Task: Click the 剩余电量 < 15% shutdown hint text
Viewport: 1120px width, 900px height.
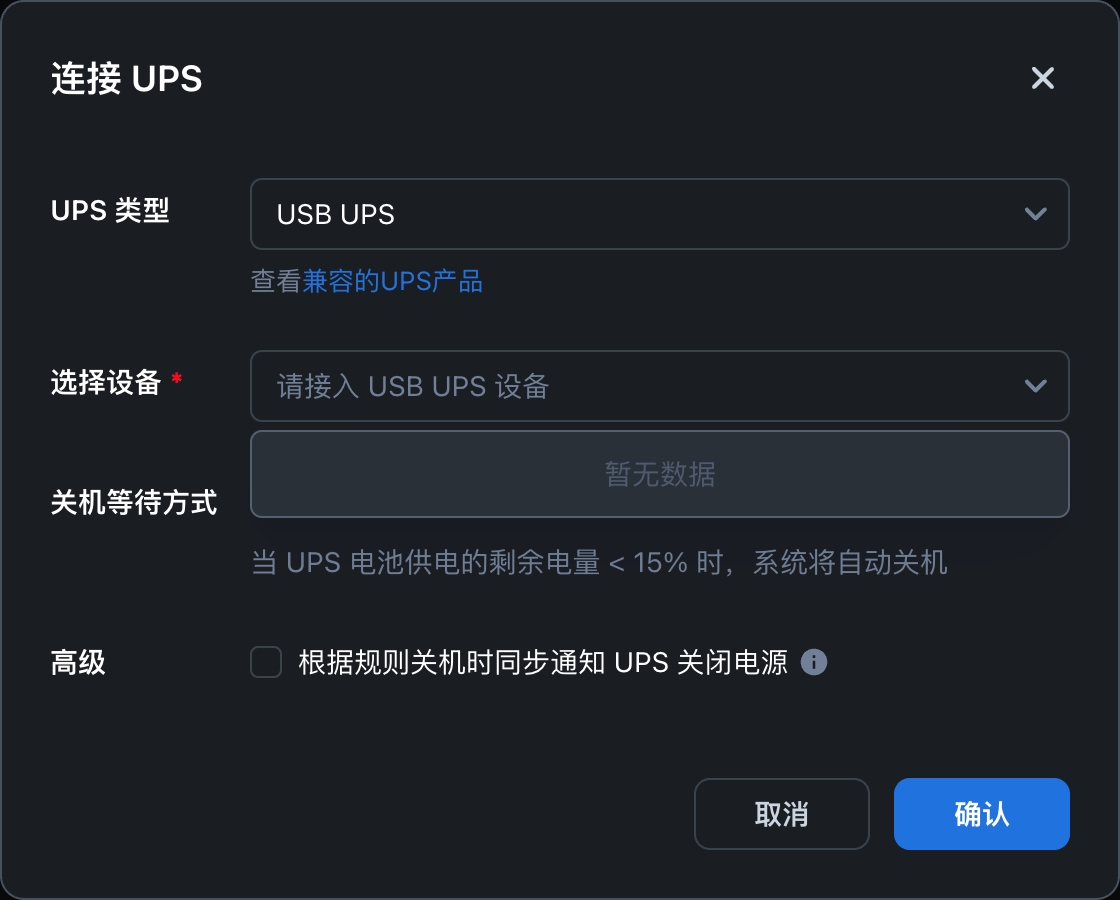Action: [599, 563]
